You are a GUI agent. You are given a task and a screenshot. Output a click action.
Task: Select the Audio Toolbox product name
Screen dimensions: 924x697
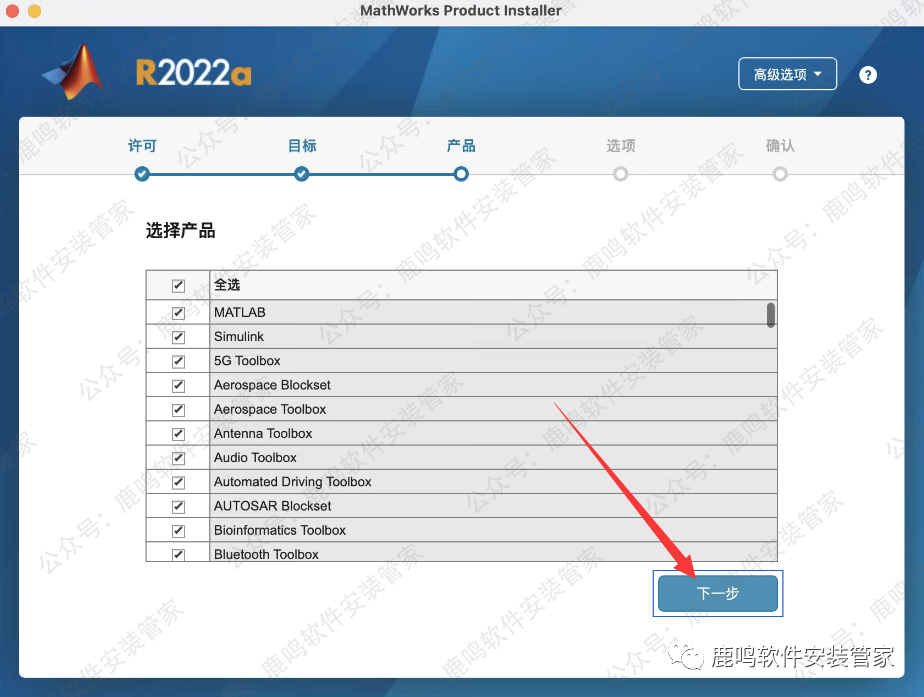pyautogui.click(x=255, y=457)
